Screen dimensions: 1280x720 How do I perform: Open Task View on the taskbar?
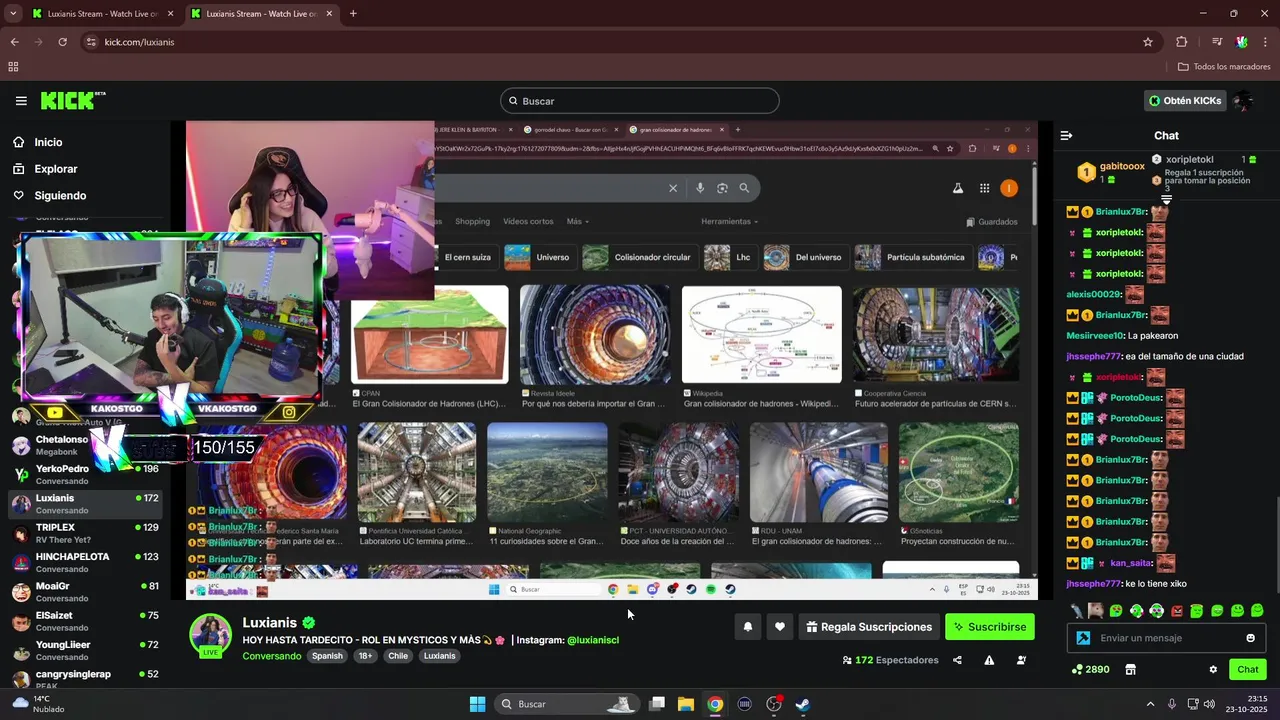[x=657, y=704]
